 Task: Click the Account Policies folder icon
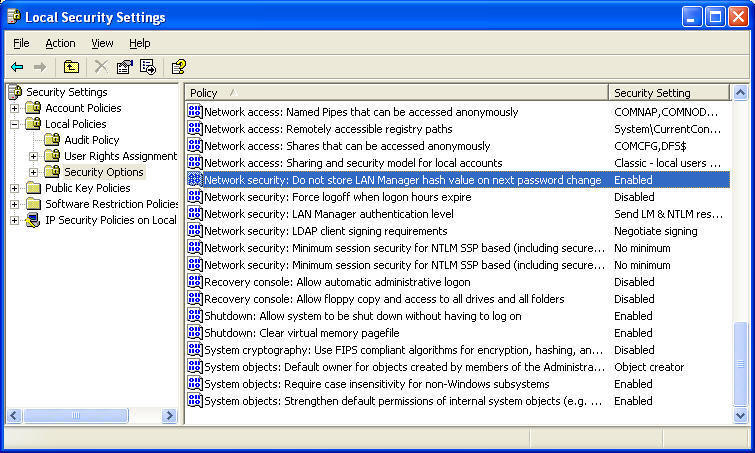[33, 107]
